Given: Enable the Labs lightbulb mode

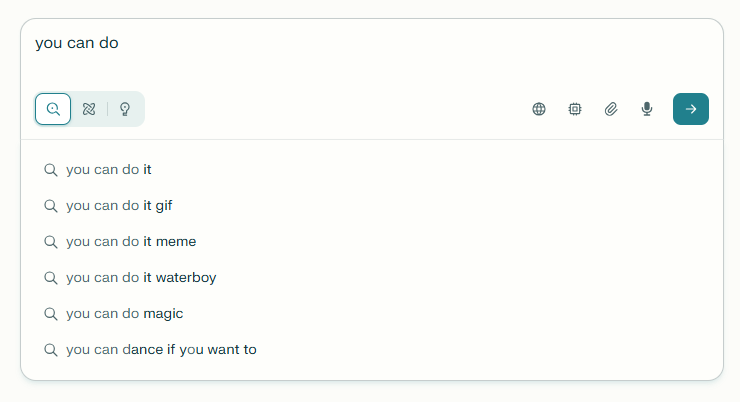Looking at the screenshot, I should tap(125, 109).
